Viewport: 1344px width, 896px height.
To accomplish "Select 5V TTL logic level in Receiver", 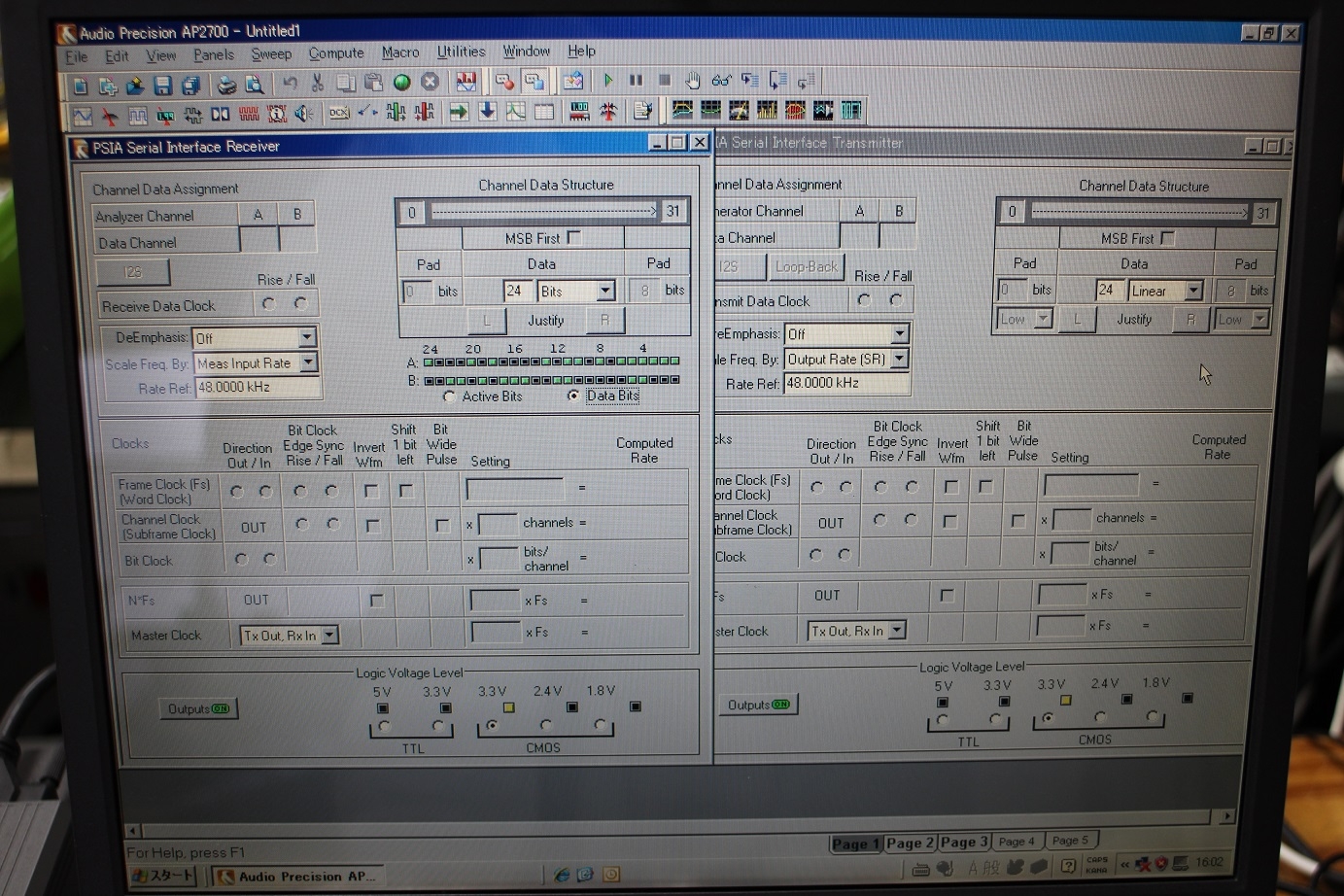I will (x=385, y=727).
